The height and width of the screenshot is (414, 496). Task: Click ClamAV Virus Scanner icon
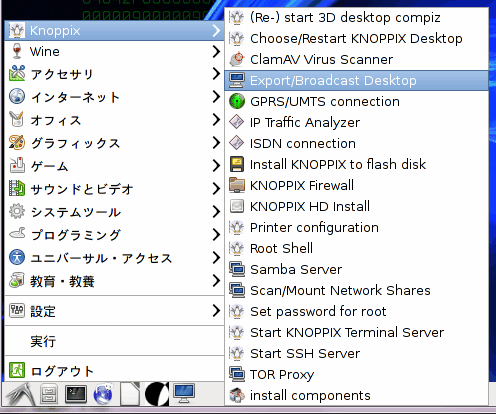(x=237, y=59)
